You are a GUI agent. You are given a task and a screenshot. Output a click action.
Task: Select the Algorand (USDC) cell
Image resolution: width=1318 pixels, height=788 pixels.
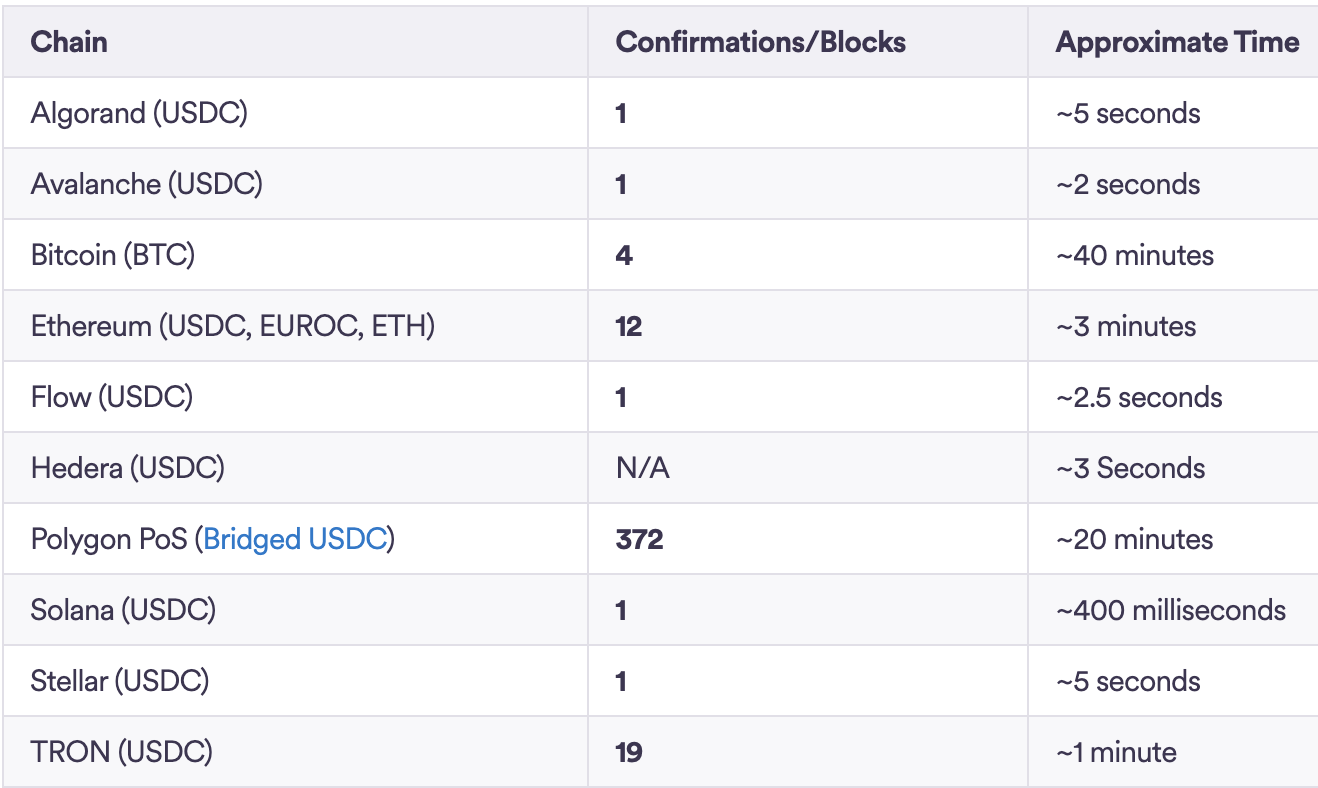139,113
